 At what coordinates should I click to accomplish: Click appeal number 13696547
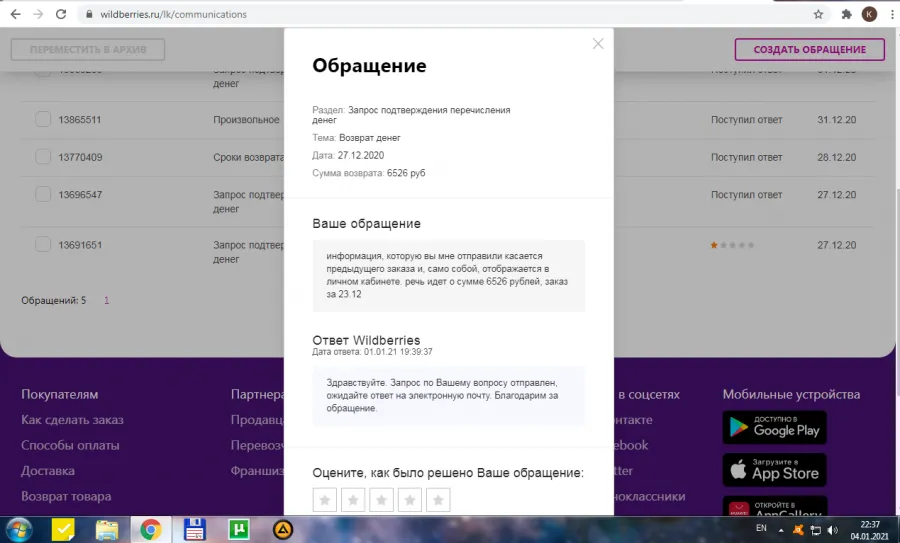[80, 195]
